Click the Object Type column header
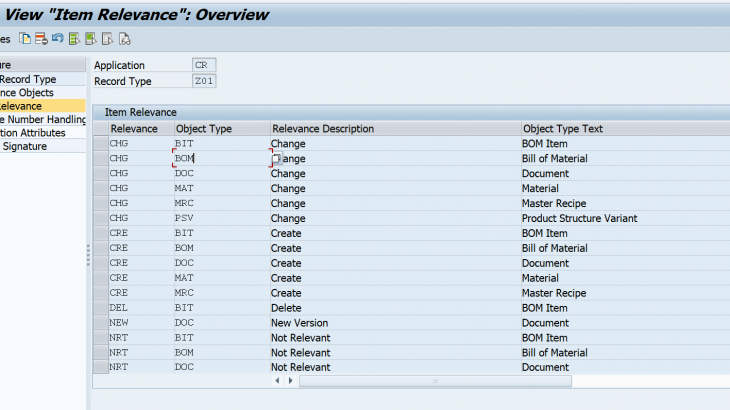The width and height of the screenshot is (730, 410). [x=222, y=128]
